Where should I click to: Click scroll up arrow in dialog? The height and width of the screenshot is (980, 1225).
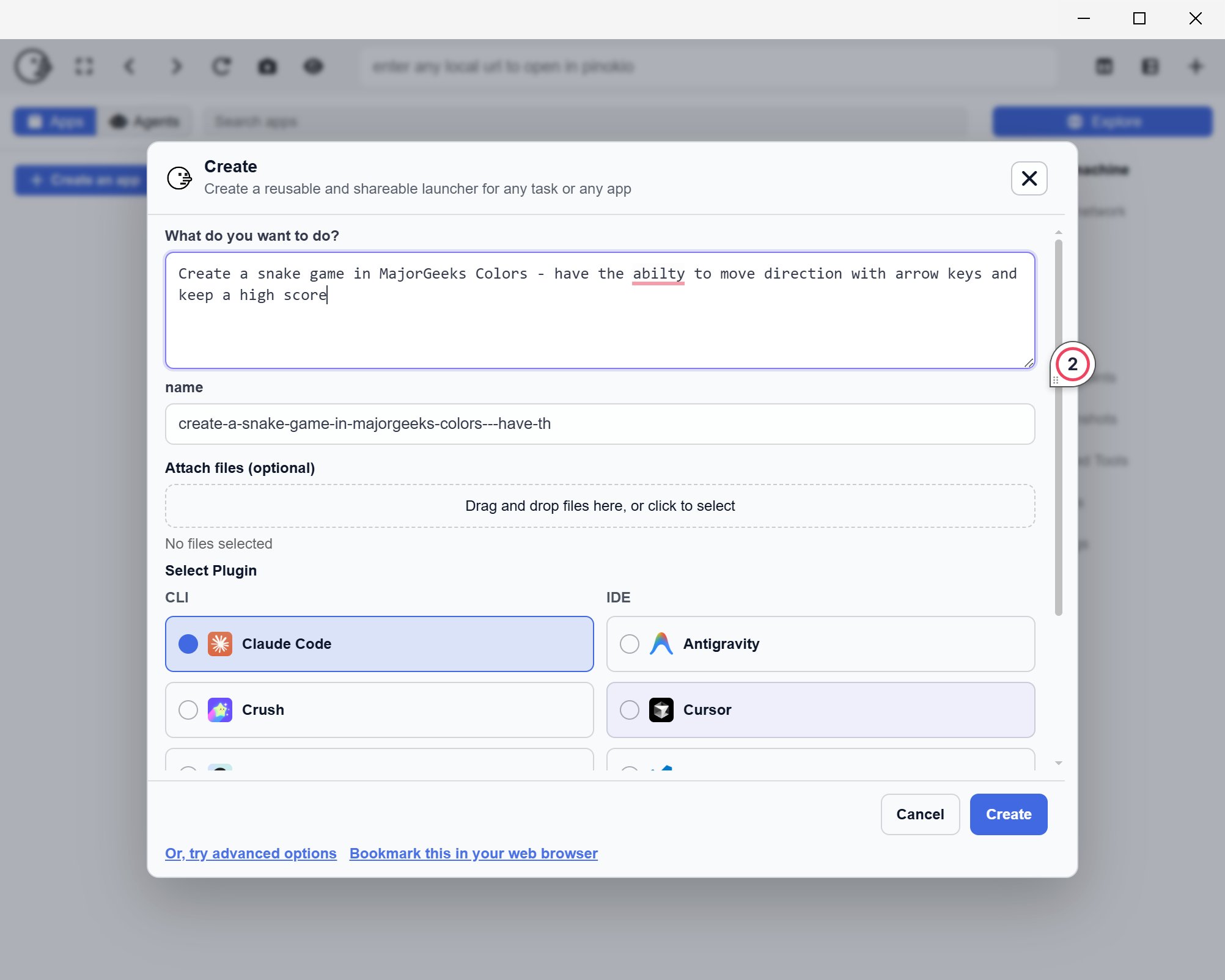point(1058,233)
